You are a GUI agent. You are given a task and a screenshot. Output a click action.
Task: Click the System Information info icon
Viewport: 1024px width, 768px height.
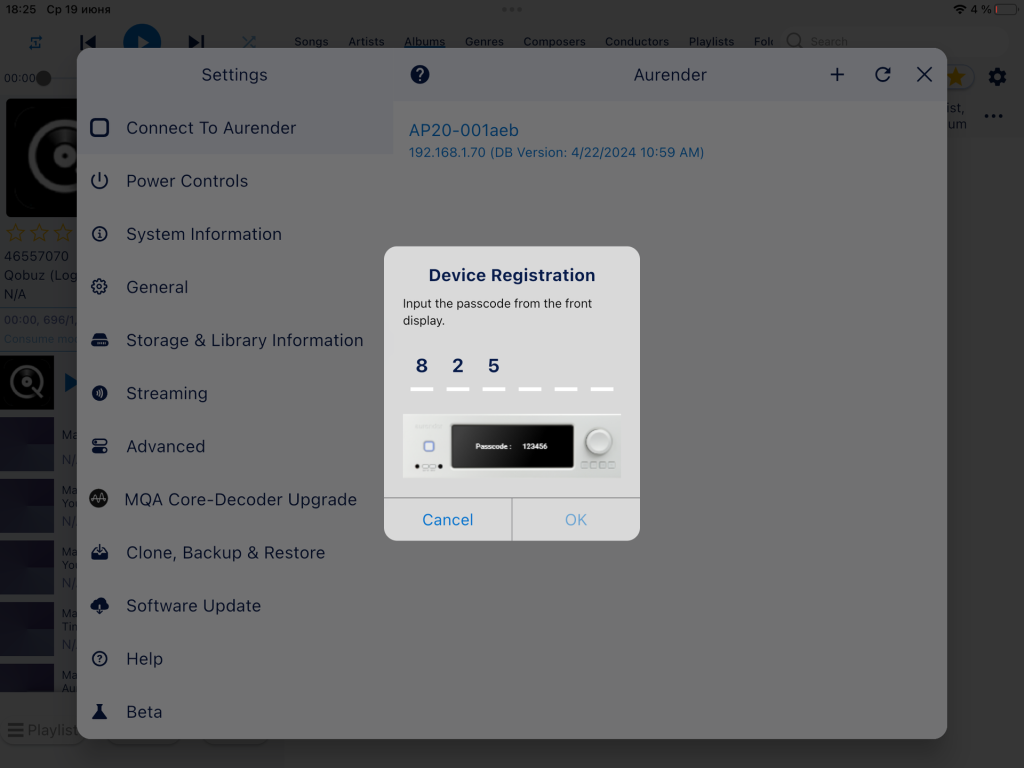(99, 234)
